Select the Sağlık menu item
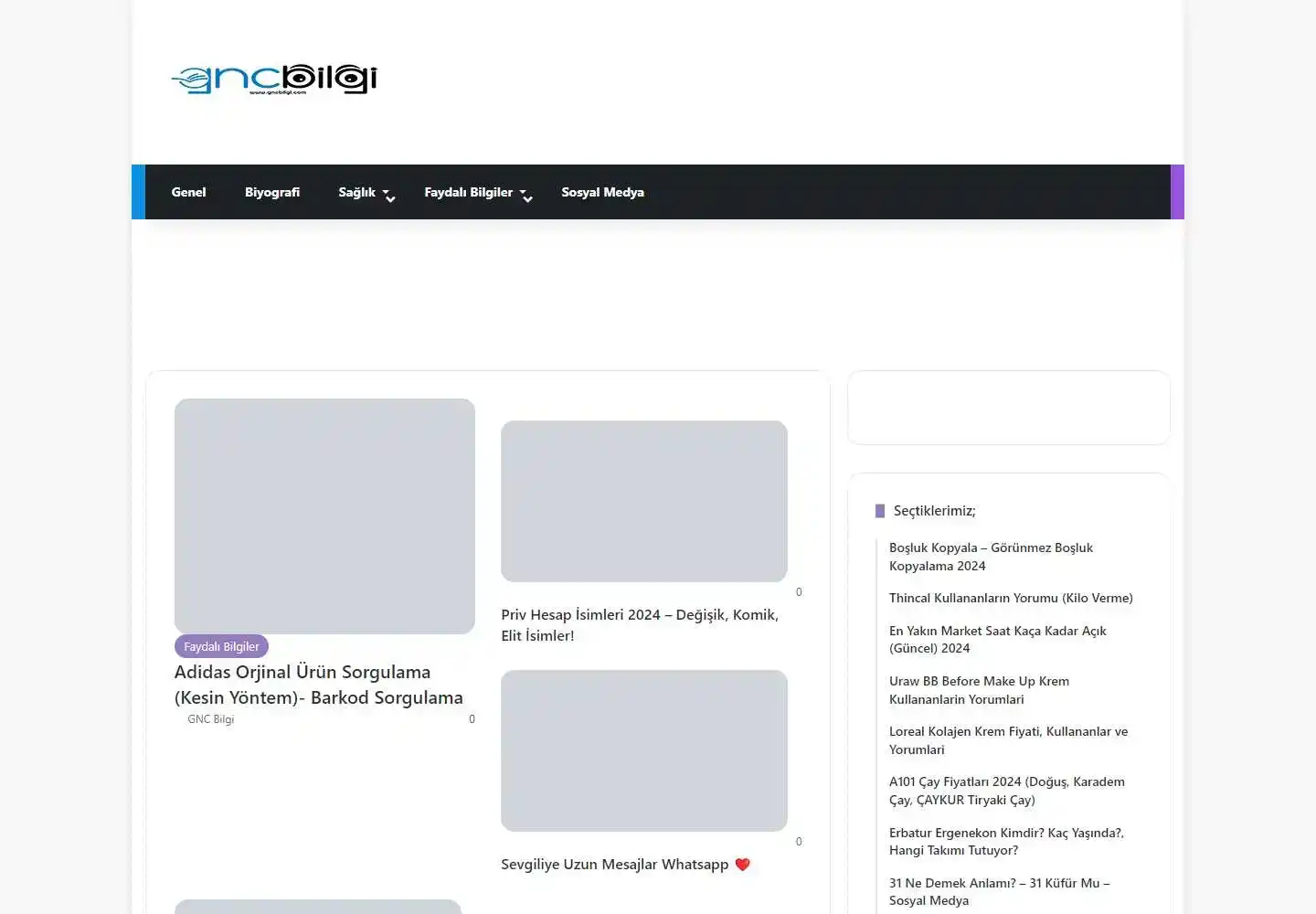 pos(356,192)
